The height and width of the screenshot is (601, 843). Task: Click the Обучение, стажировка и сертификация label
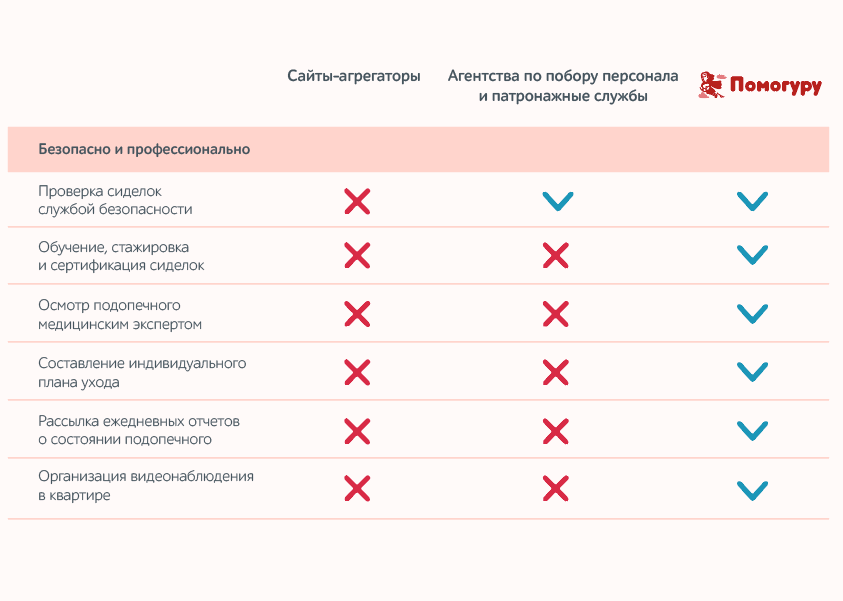(121, 256)
